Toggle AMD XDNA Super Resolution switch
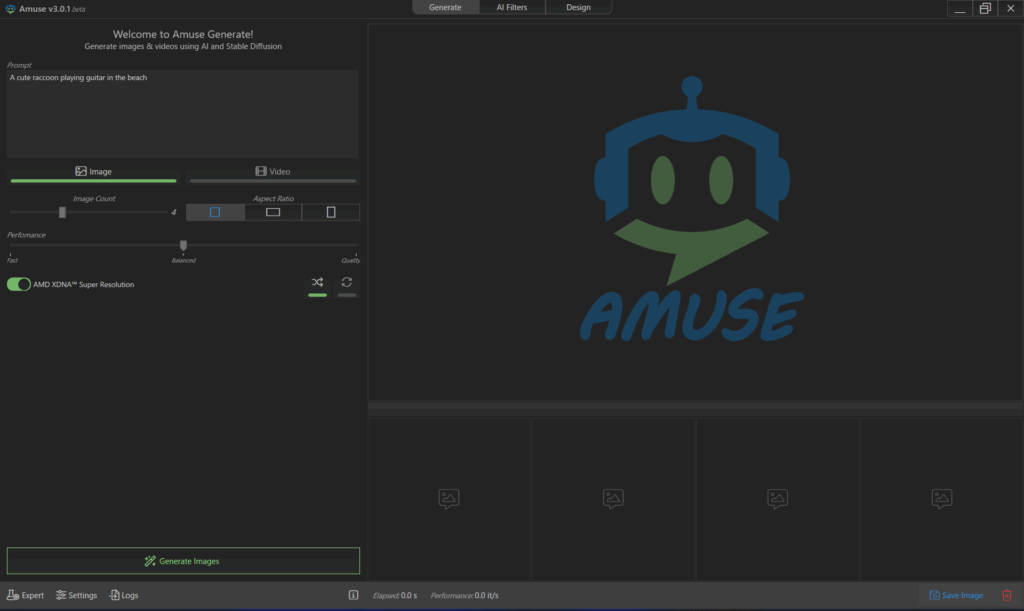The height and width of the screenshot is (611, 1024). click(x=19, y=285)
